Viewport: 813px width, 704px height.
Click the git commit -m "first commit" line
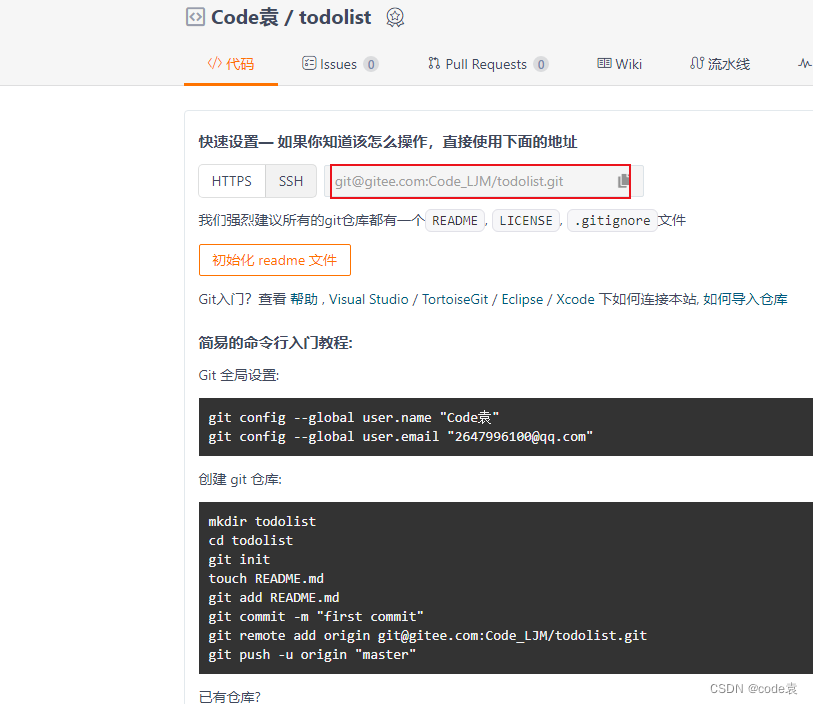[316, 616]
